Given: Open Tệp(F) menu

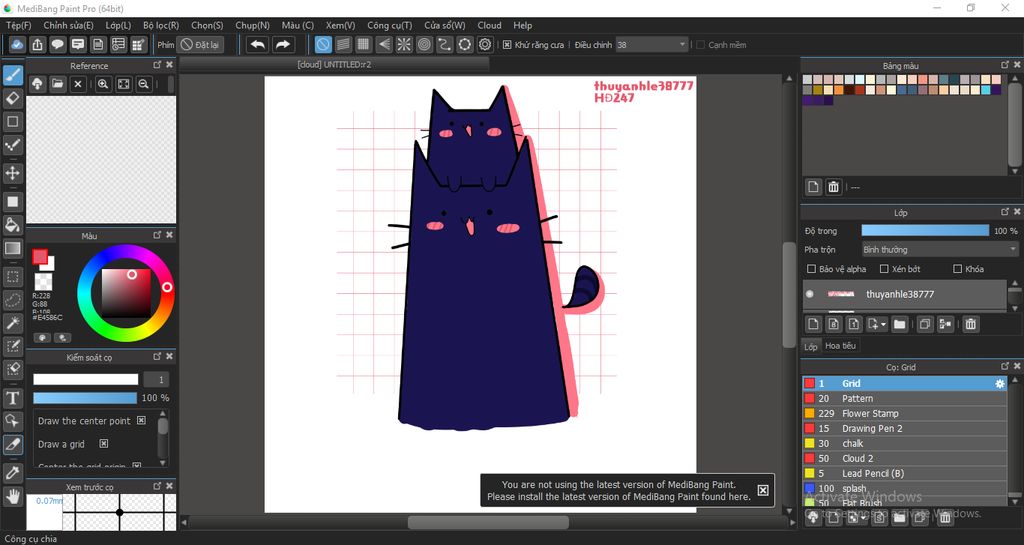Looking at the screenshot, I should 18,25.
